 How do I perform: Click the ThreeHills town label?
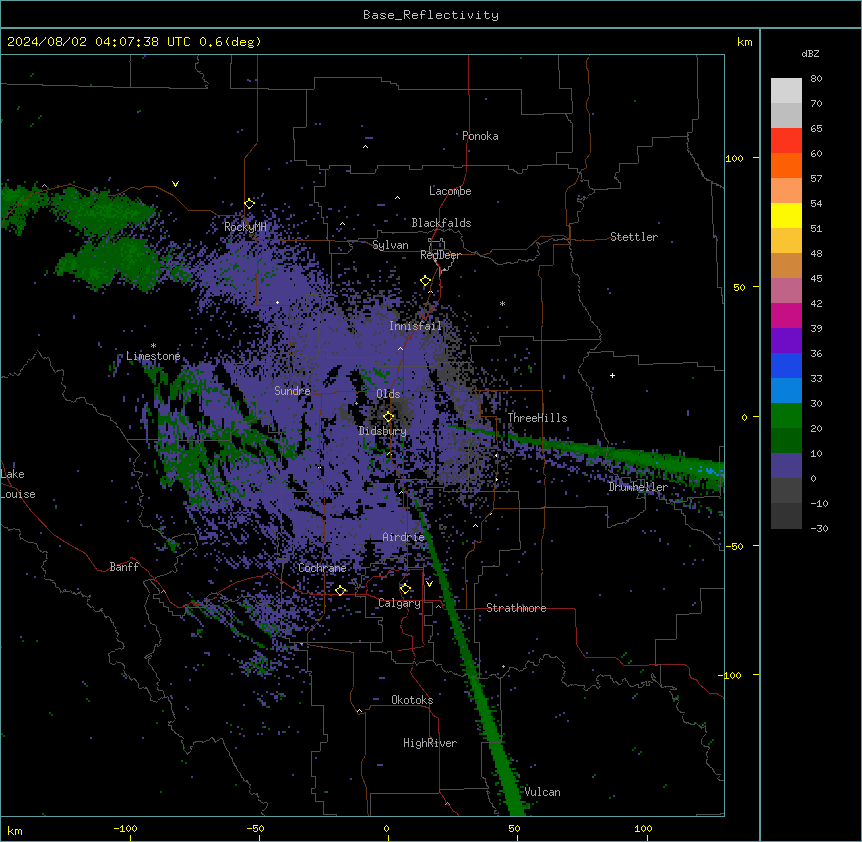pos(537,418)
